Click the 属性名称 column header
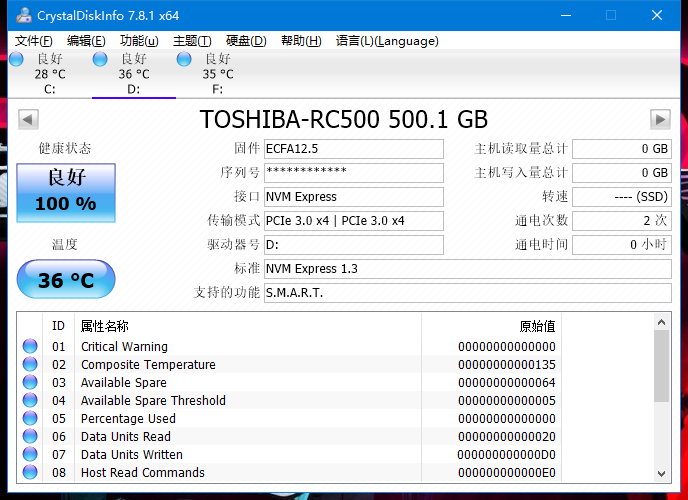688x500 pixels. tap(248, 326)
